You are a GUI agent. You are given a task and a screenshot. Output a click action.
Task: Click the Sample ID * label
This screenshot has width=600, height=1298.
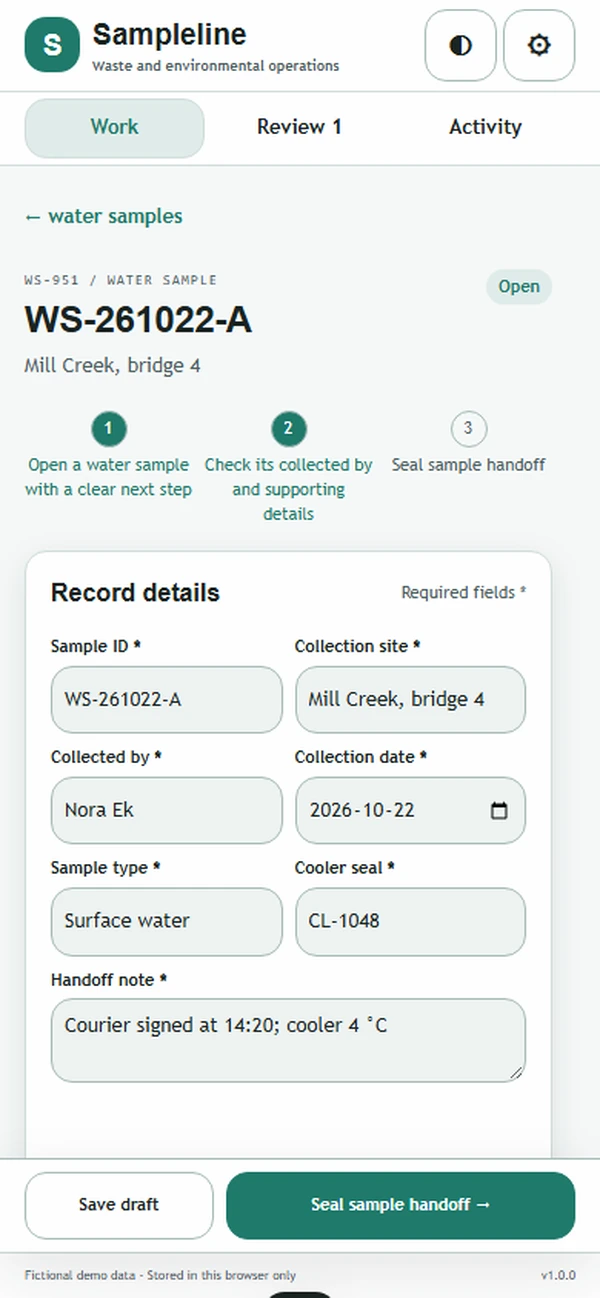96,646
